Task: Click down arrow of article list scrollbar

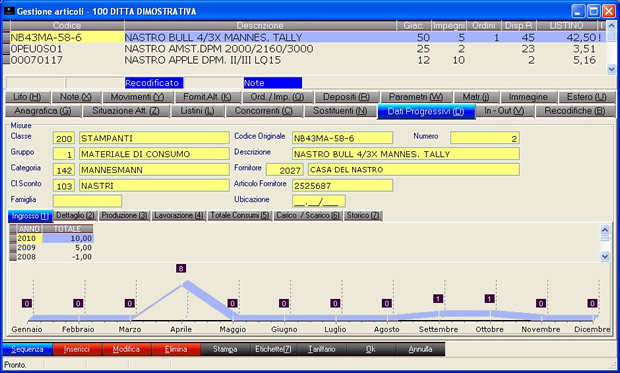Action: [611, 70]
